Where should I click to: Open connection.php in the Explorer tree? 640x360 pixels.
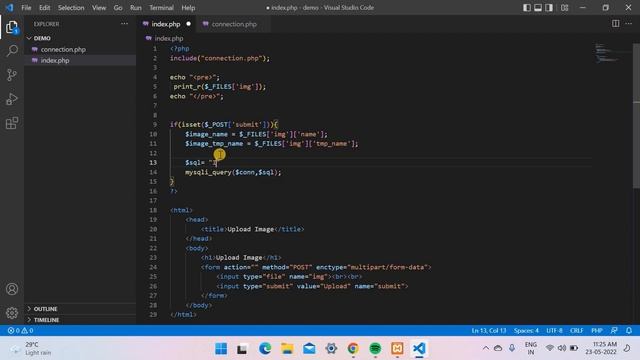tap(63, 49)
